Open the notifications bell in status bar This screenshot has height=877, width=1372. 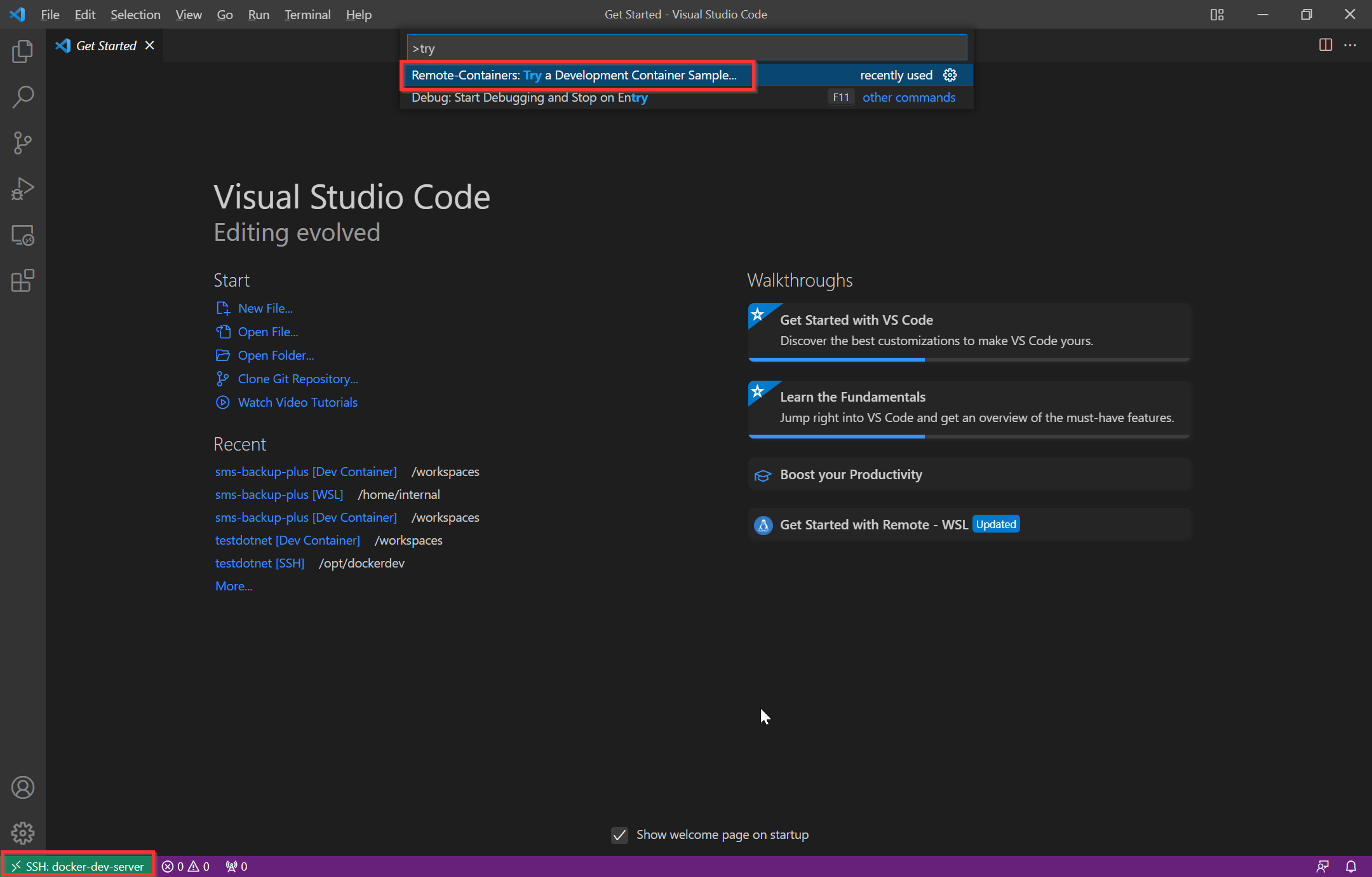(1352, 866)
